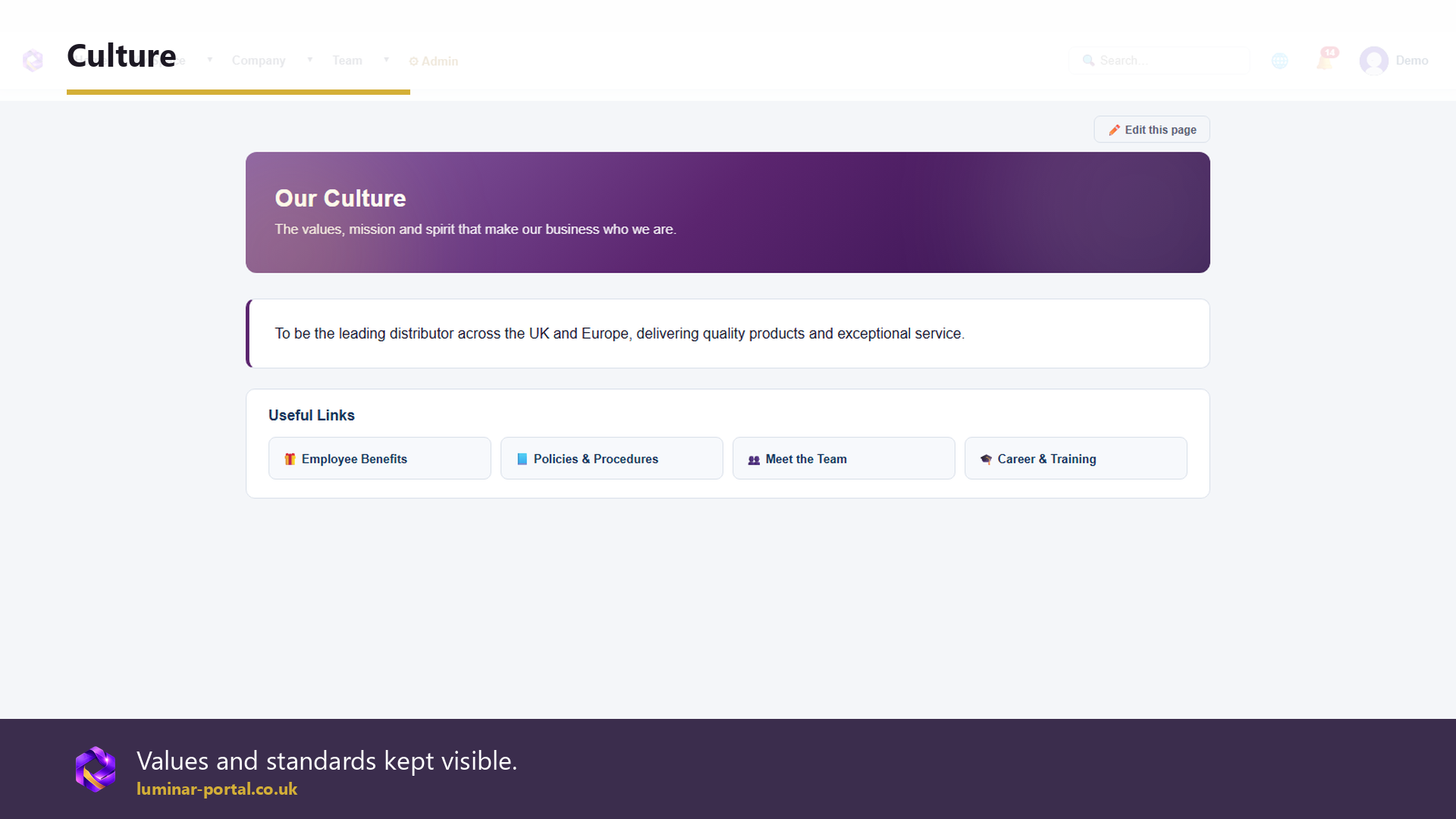Open the Admin settings link

pos(434,61)
